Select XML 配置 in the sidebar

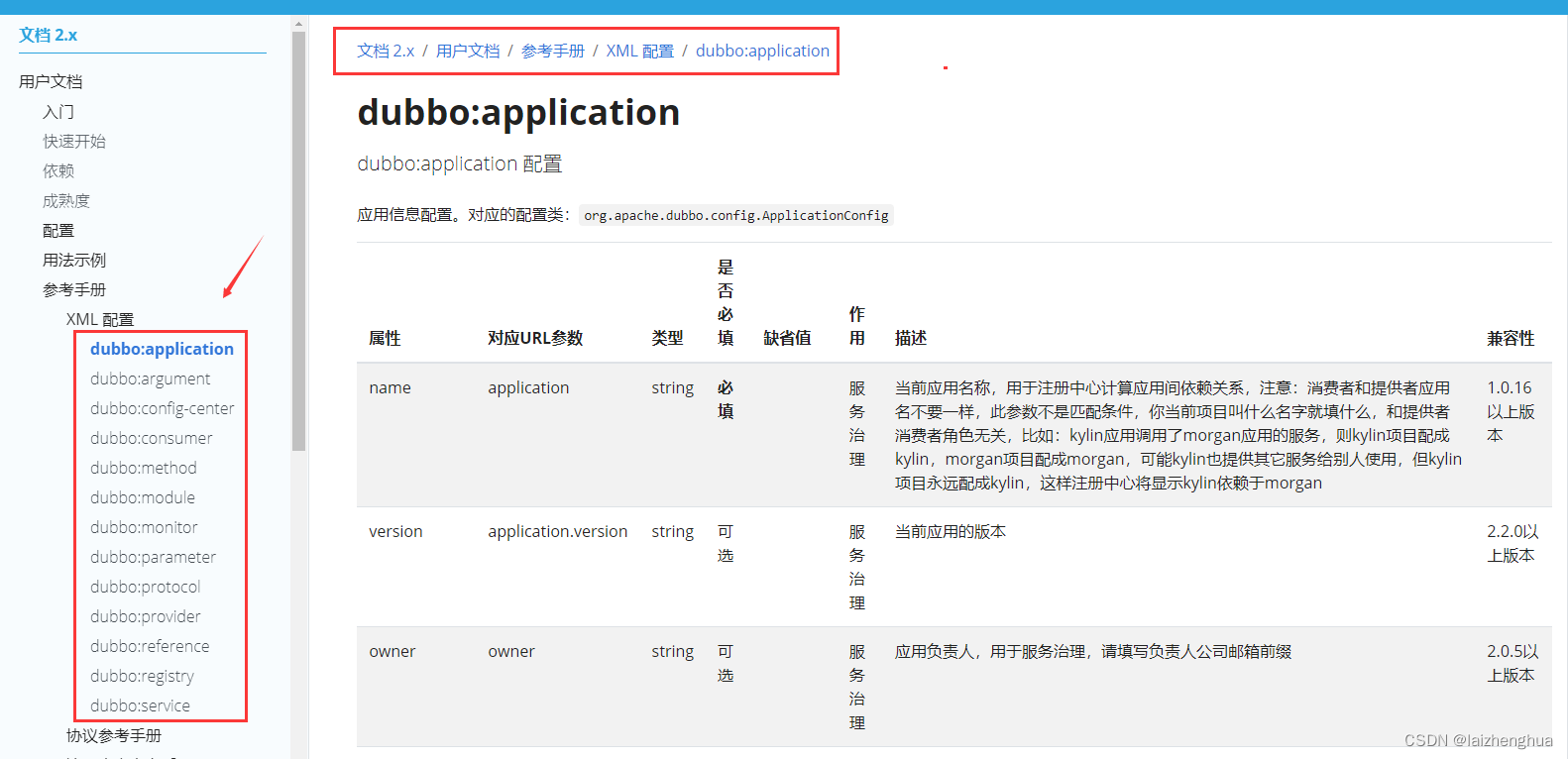pos(100,319)
